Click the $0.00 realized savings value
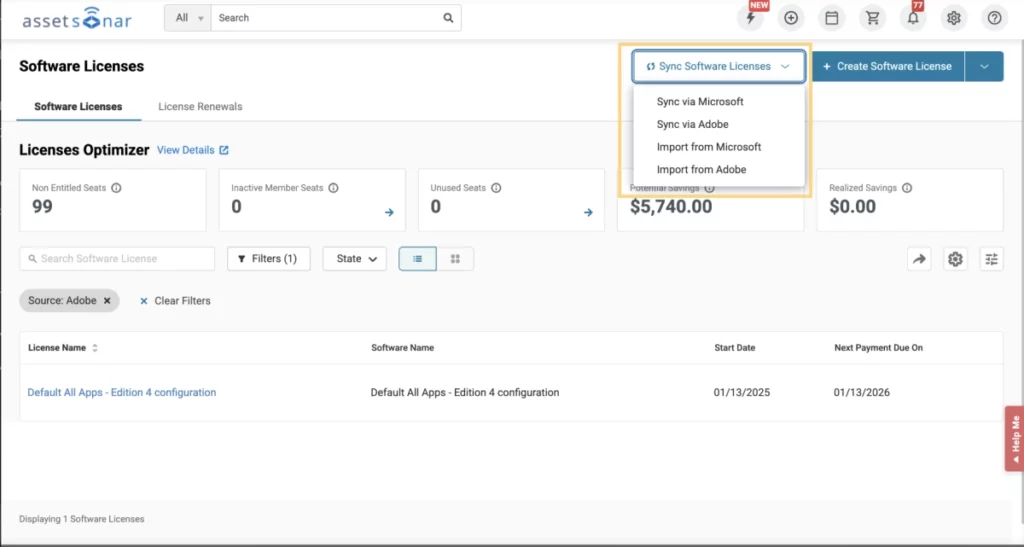 (x=852, y=207)
